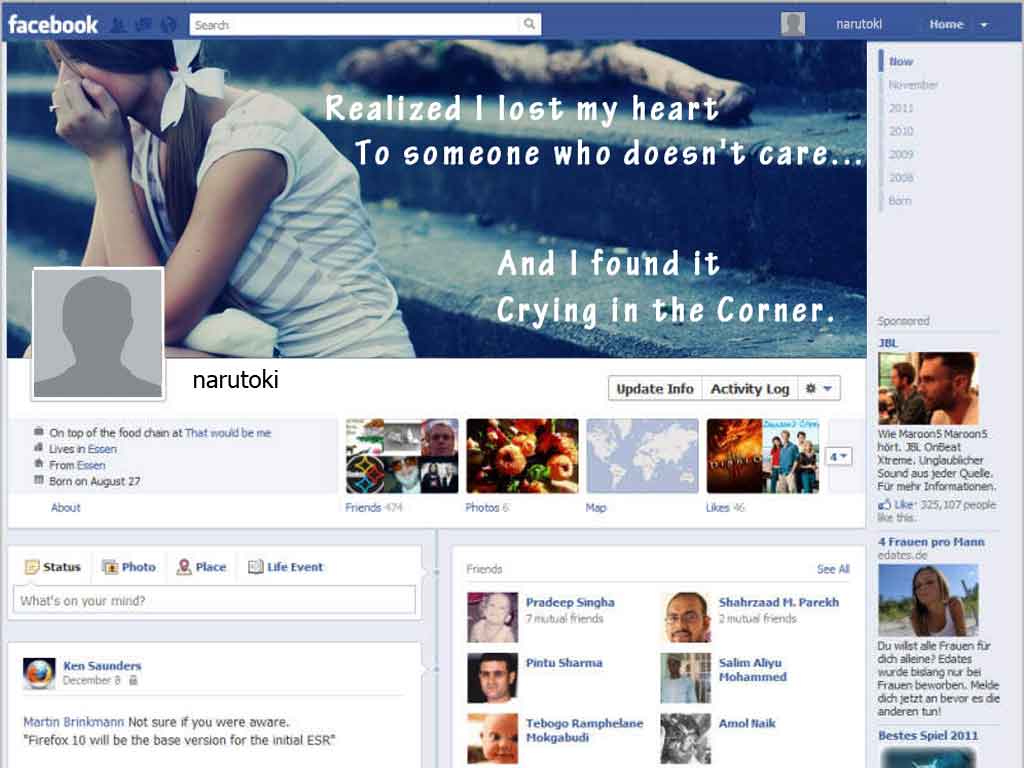Switch to the Photo composer tab

(129, 567)
